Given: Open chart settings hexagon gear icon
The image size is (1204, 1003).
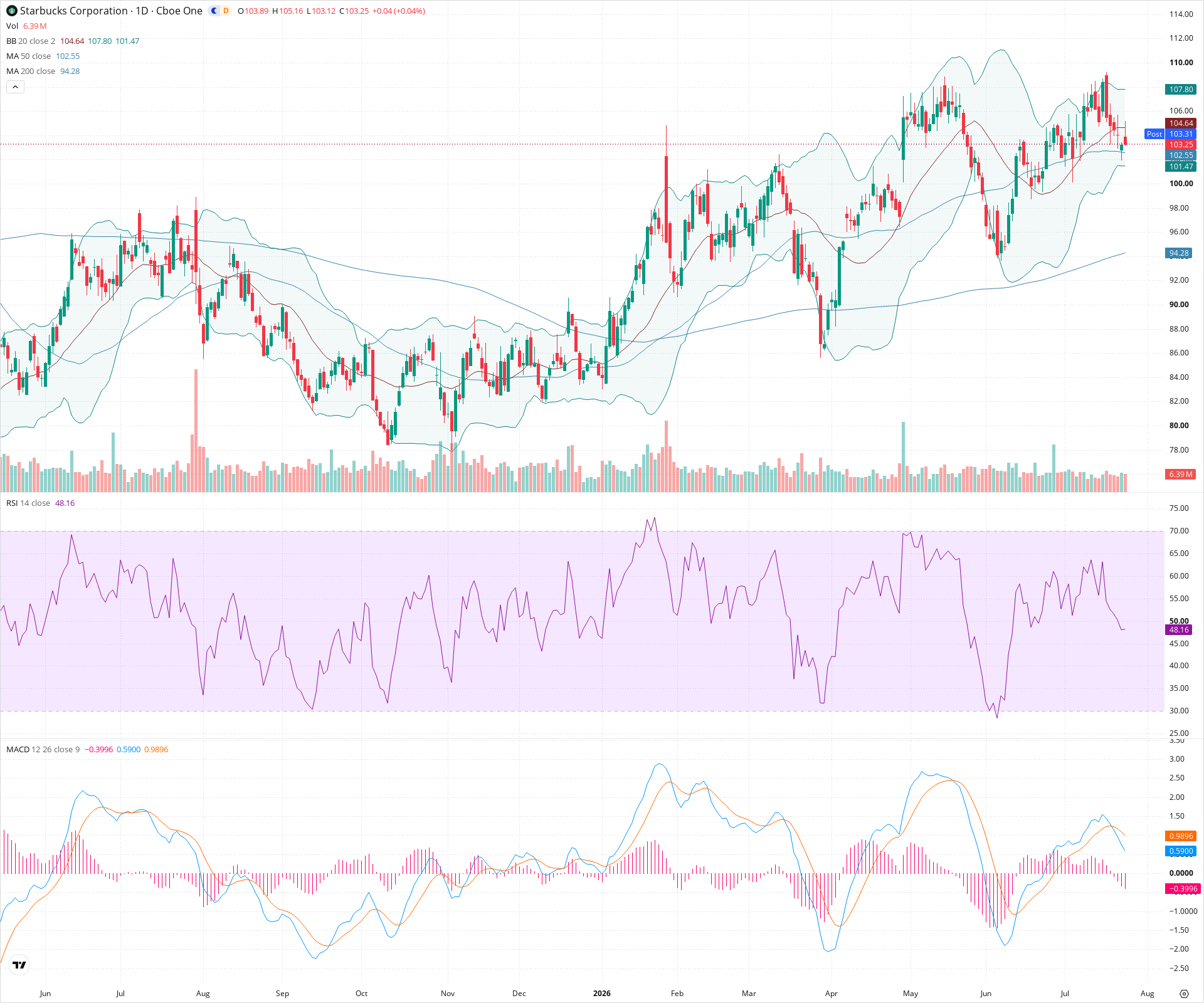Looking at the screenshot, I should (x=1184, y=994).
